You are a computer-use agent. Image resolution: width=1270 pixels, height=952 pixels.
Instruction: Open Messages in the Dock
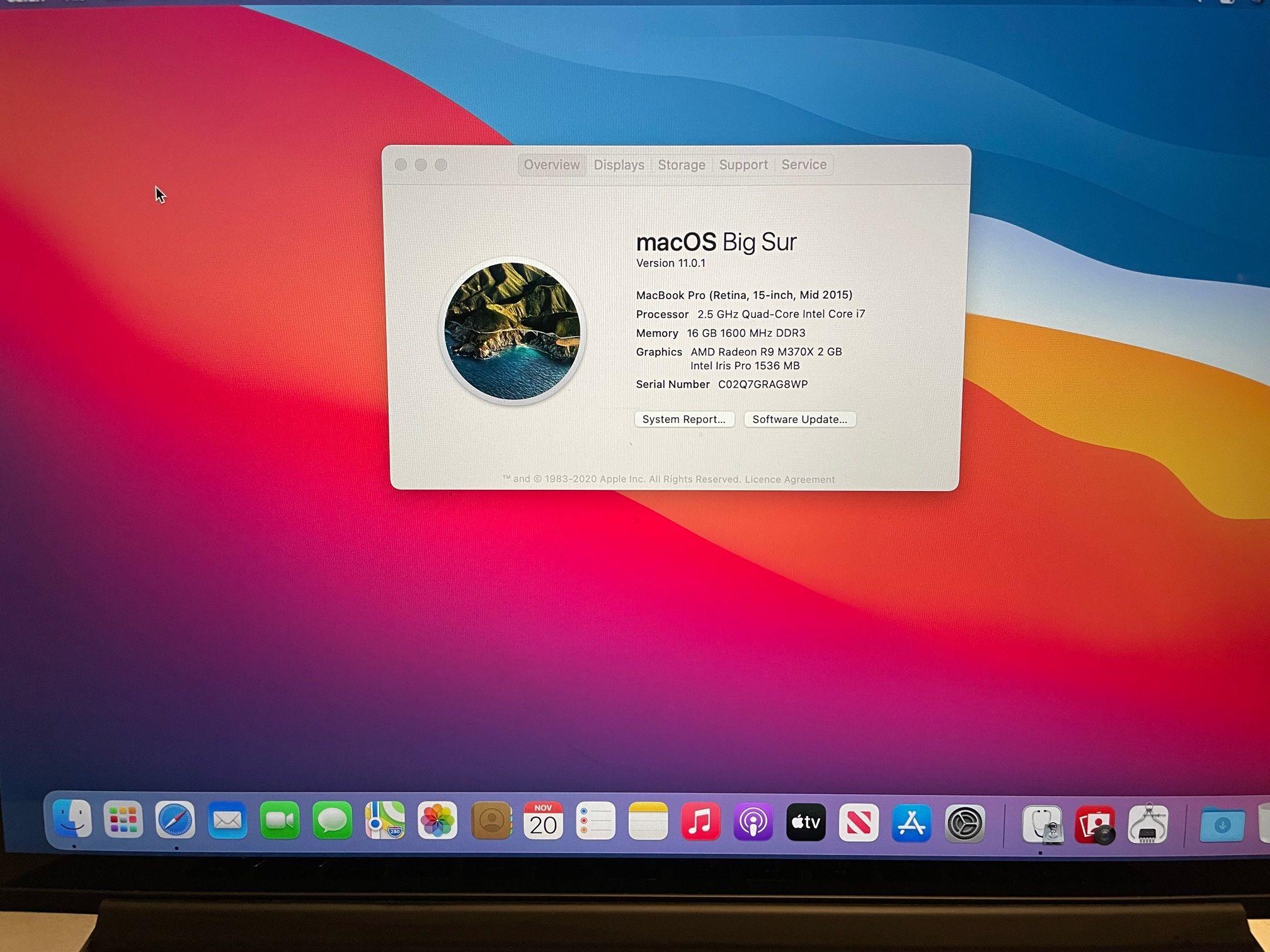coord(332,820)
